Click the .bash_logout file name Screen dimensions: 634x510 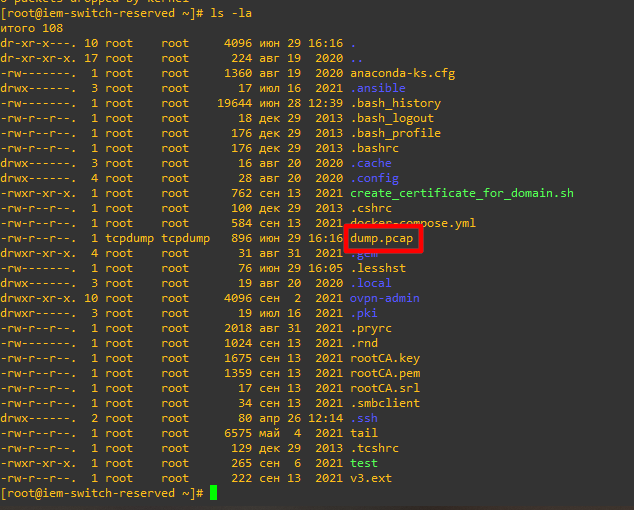[392, 118]
